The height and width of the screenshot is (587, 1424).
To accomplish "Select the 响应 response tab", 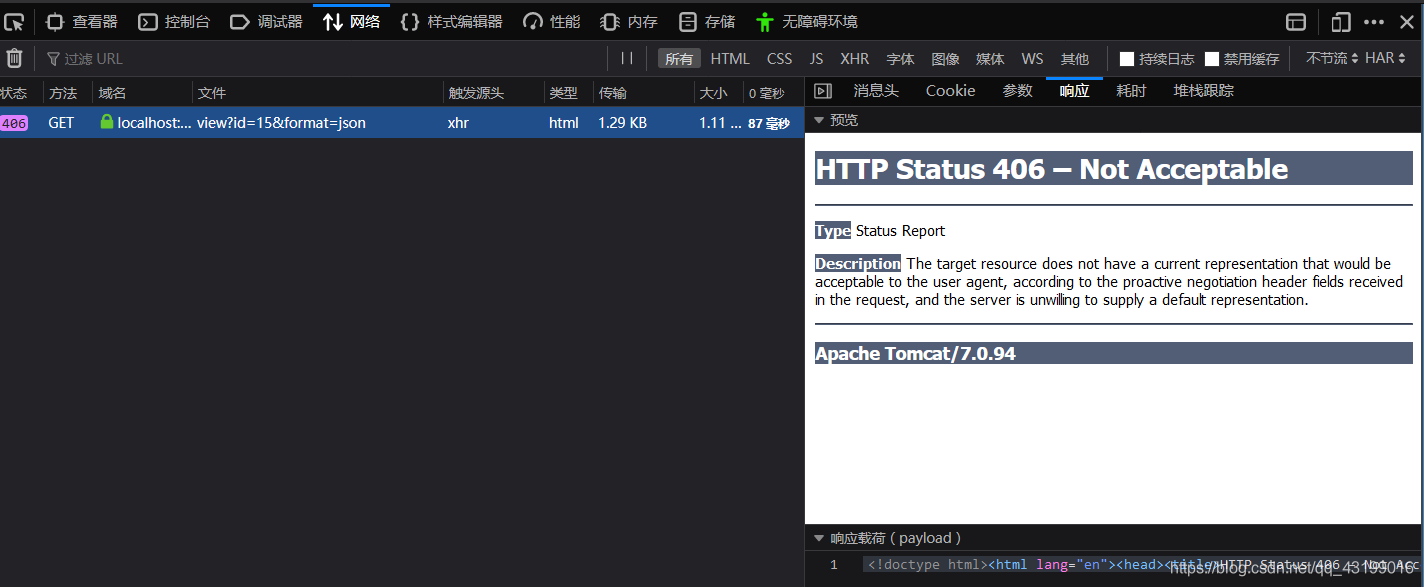I will pos(1075,91).
